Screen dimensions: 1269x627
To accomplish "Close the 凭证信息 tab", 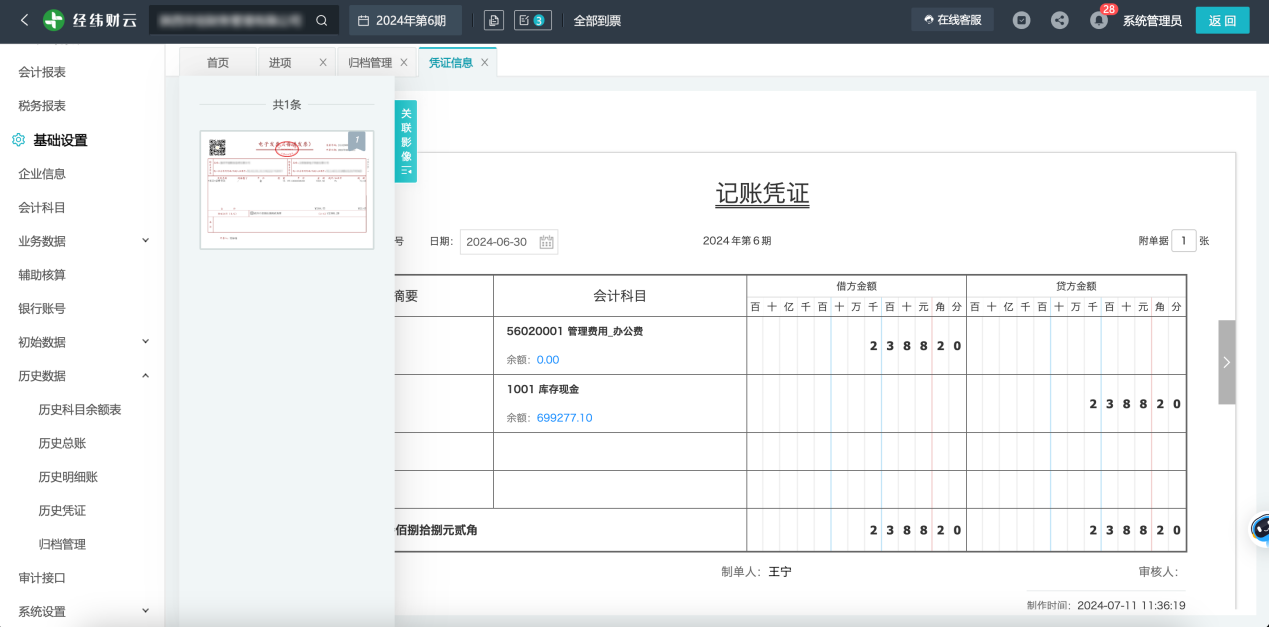I will pyautogui.click(x=485, y=62).
